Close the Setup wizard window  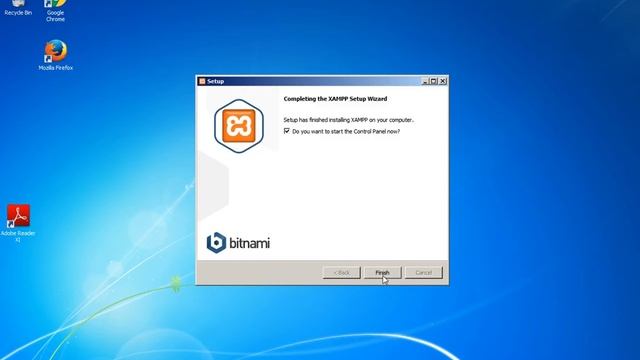[442, 81]
